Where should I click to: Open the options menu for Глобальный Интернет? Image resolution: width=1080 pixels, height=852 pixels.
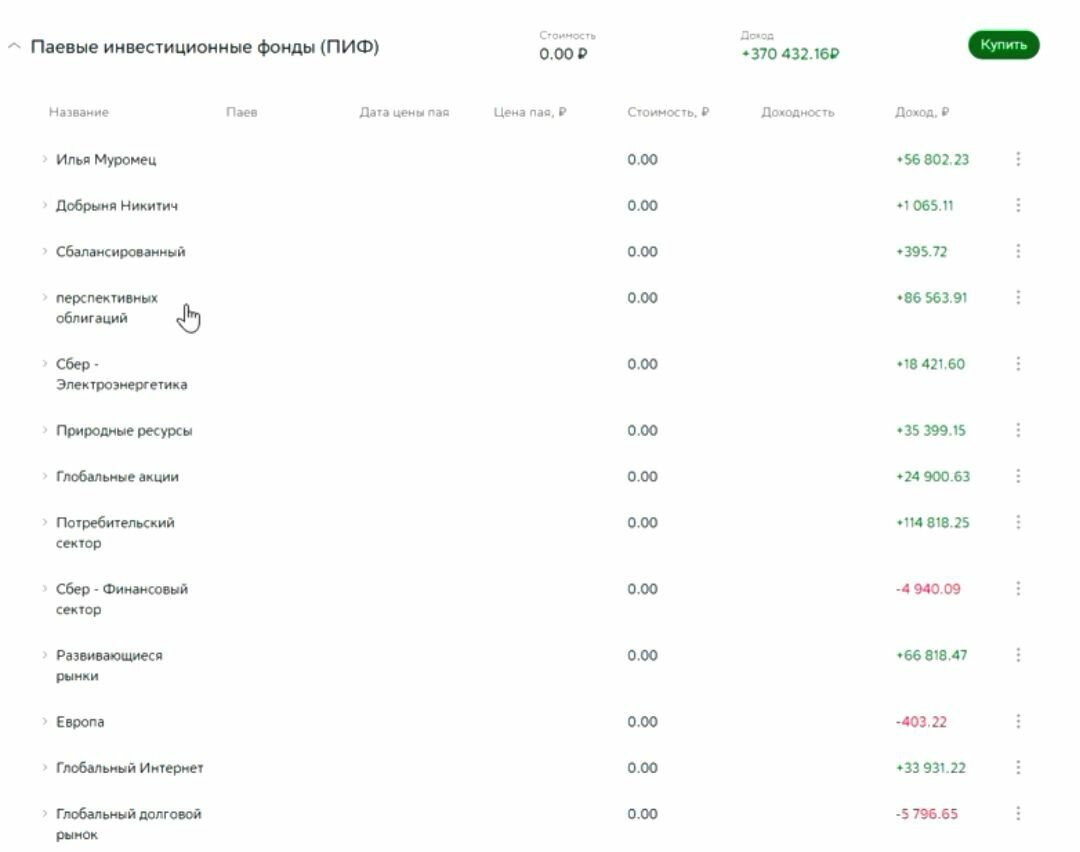tap(1018, 767)
